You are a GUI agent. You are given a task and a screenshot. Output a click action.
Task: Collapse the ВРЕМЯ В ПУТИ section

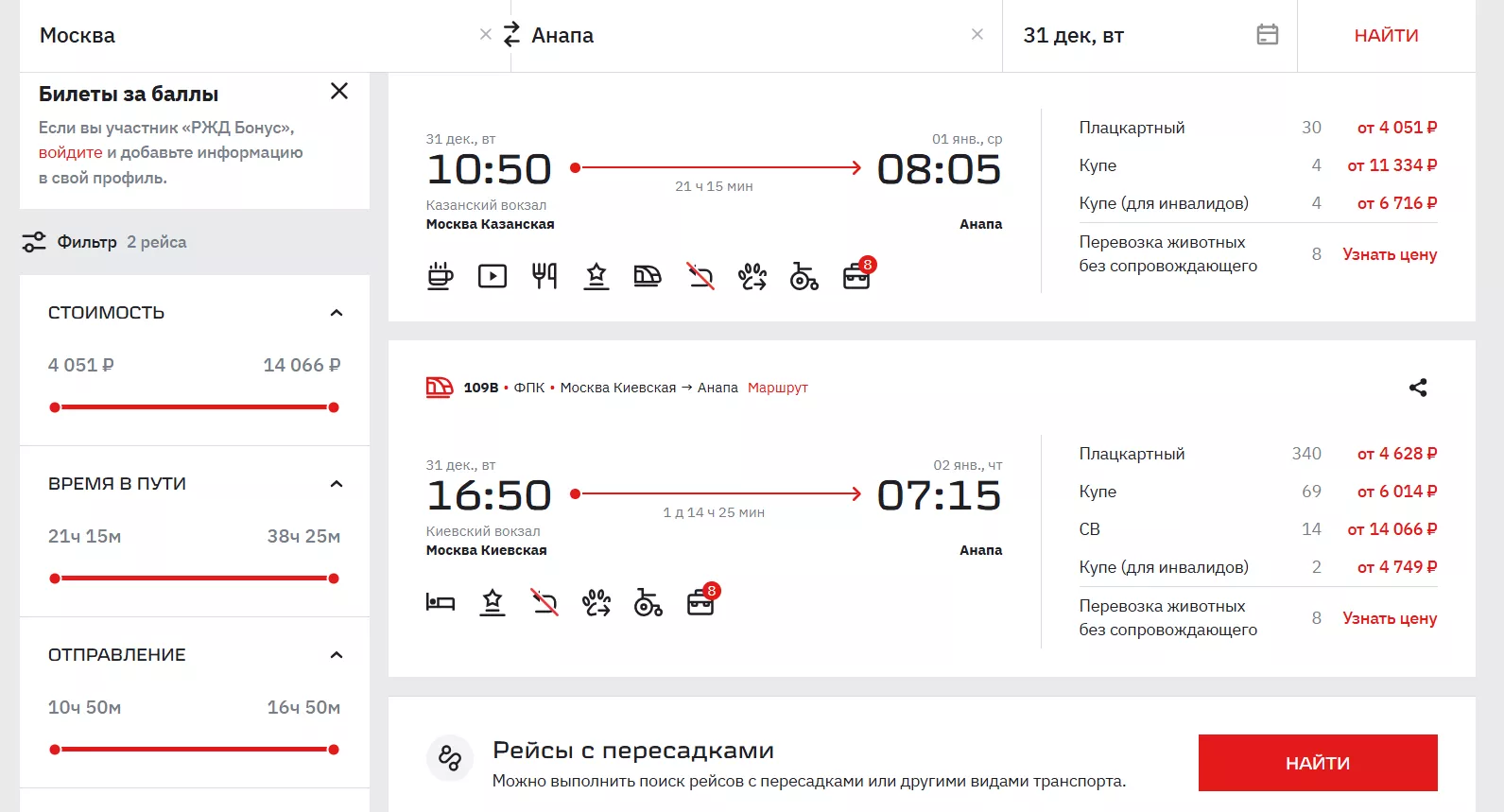(337, 484)
